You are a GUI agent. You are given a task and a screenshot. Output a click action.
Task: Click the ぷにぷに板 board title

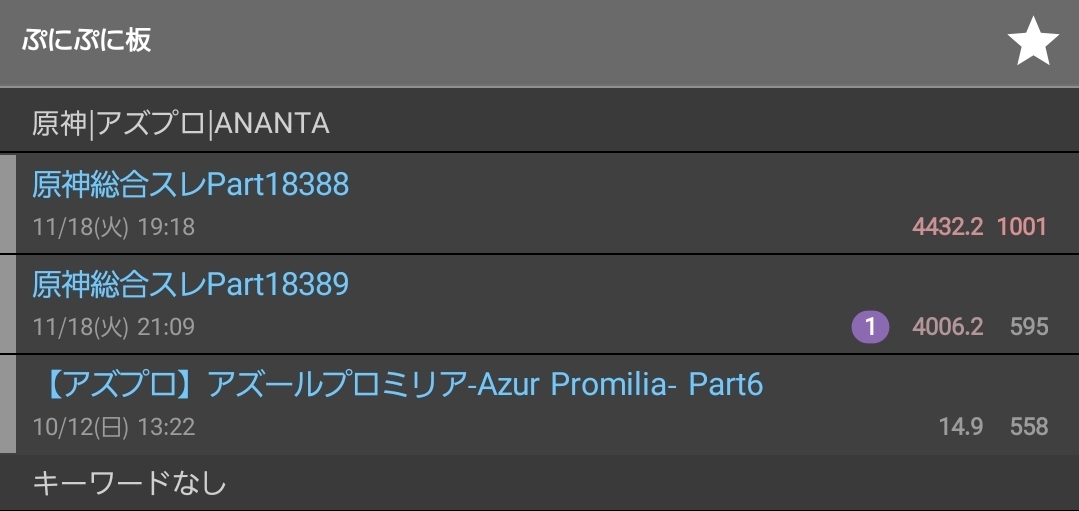[86, 41]
